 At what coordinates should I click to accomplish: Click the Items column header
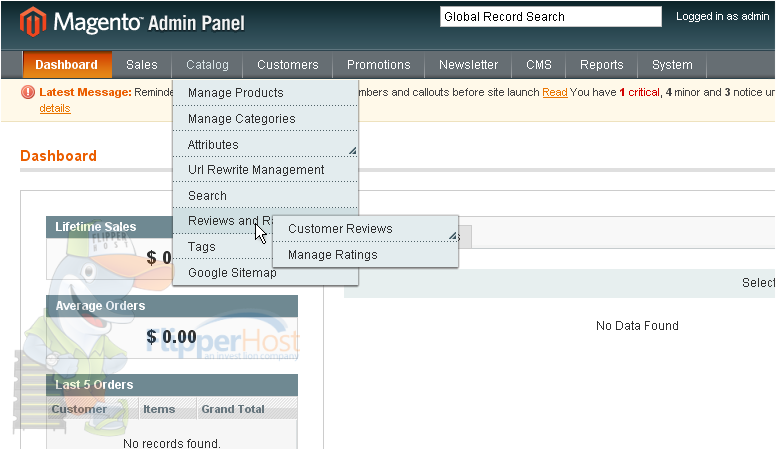(168, 409)
